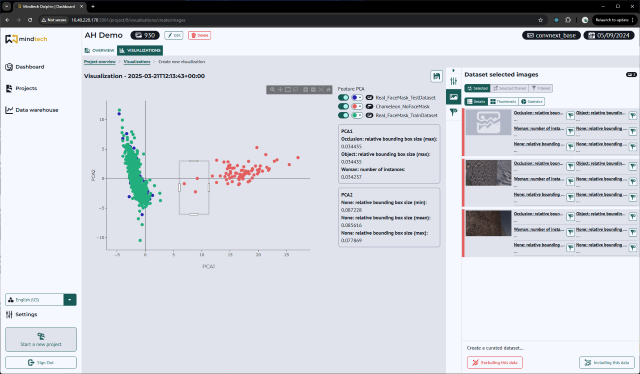Click the plot zoom out icon
This screenshot has width=640, height=374.
[313, 89]
